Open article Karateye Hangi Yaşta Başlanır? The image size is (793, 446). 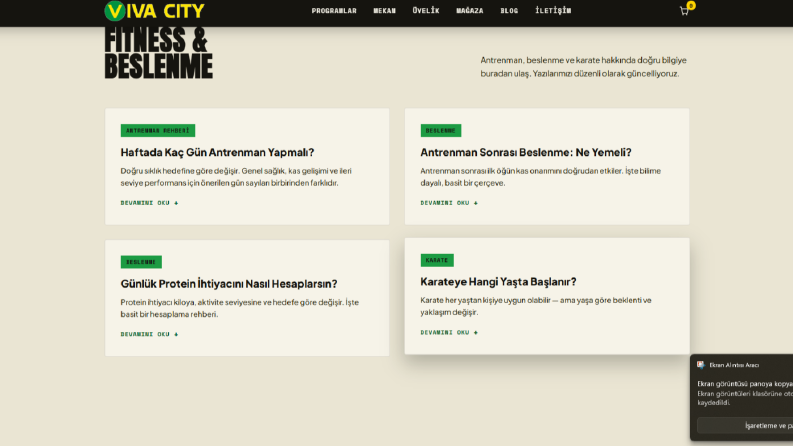click(498, 282)
